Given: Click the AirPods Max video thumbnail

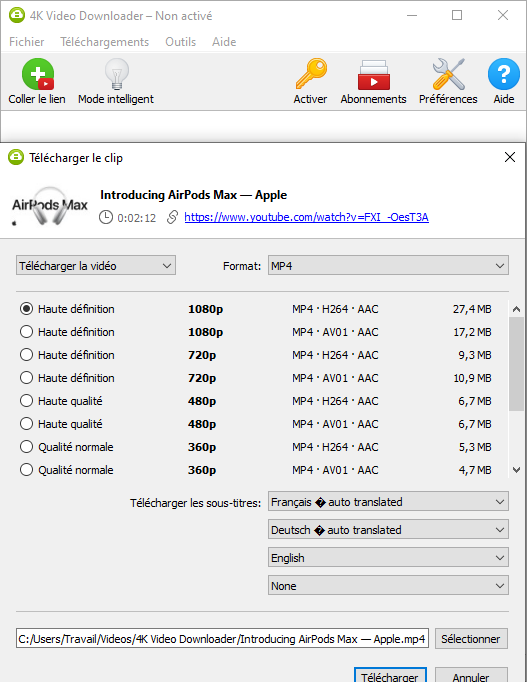Looking at the screenshot, I should (50, 206).
